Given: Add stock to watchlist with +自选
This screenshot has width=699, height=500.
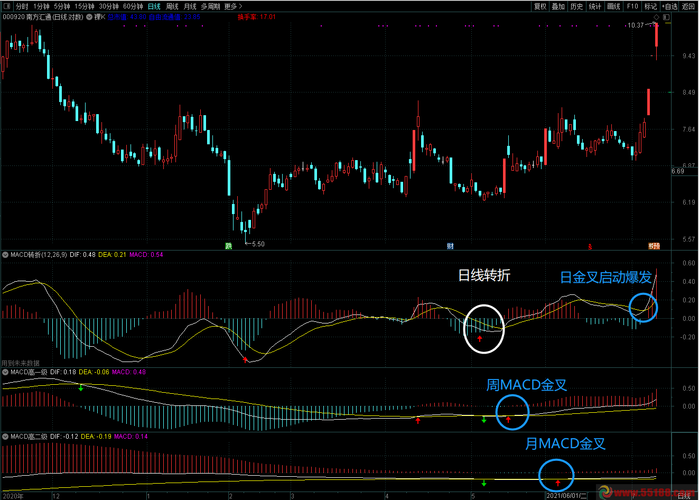Looking at the screenshot, I should [x=670, y=6].
